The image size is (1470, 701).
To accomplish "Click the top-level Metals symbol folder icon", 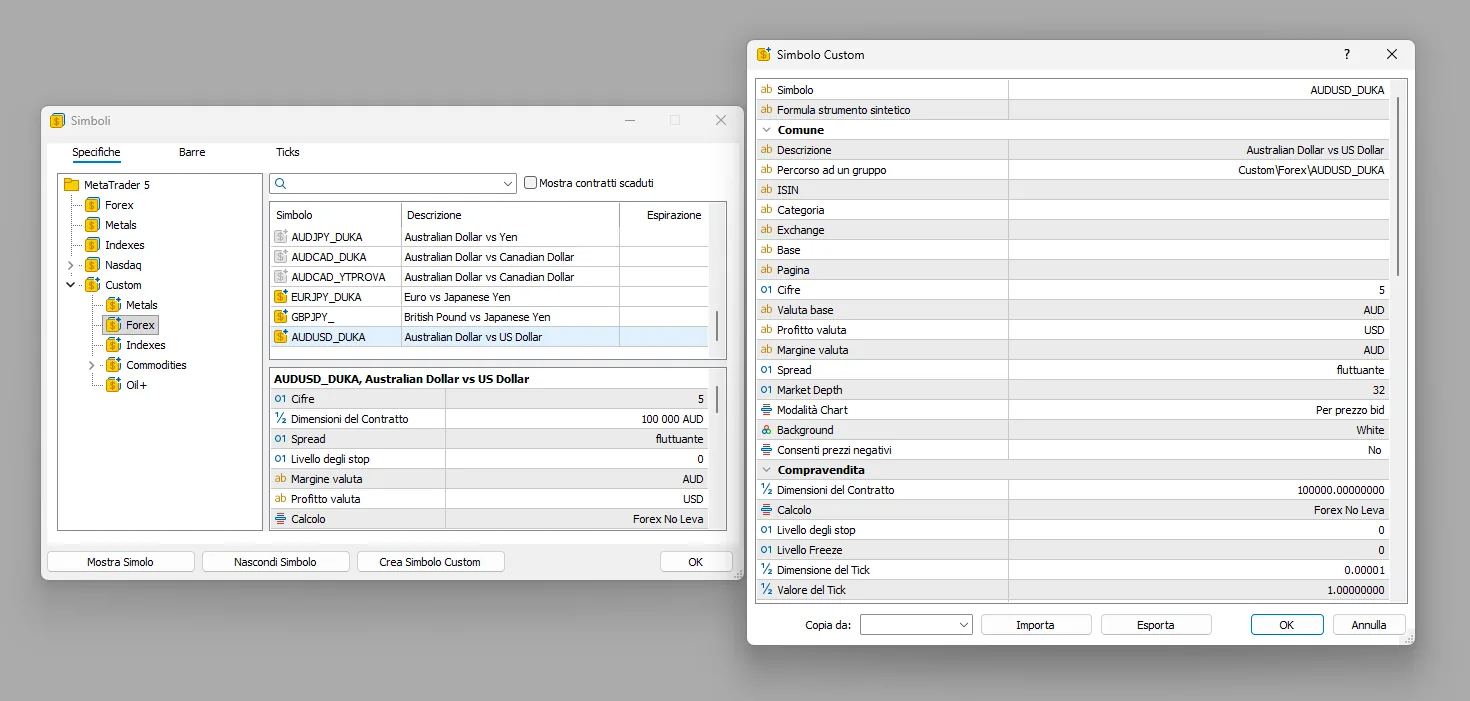I will (93, 225).
